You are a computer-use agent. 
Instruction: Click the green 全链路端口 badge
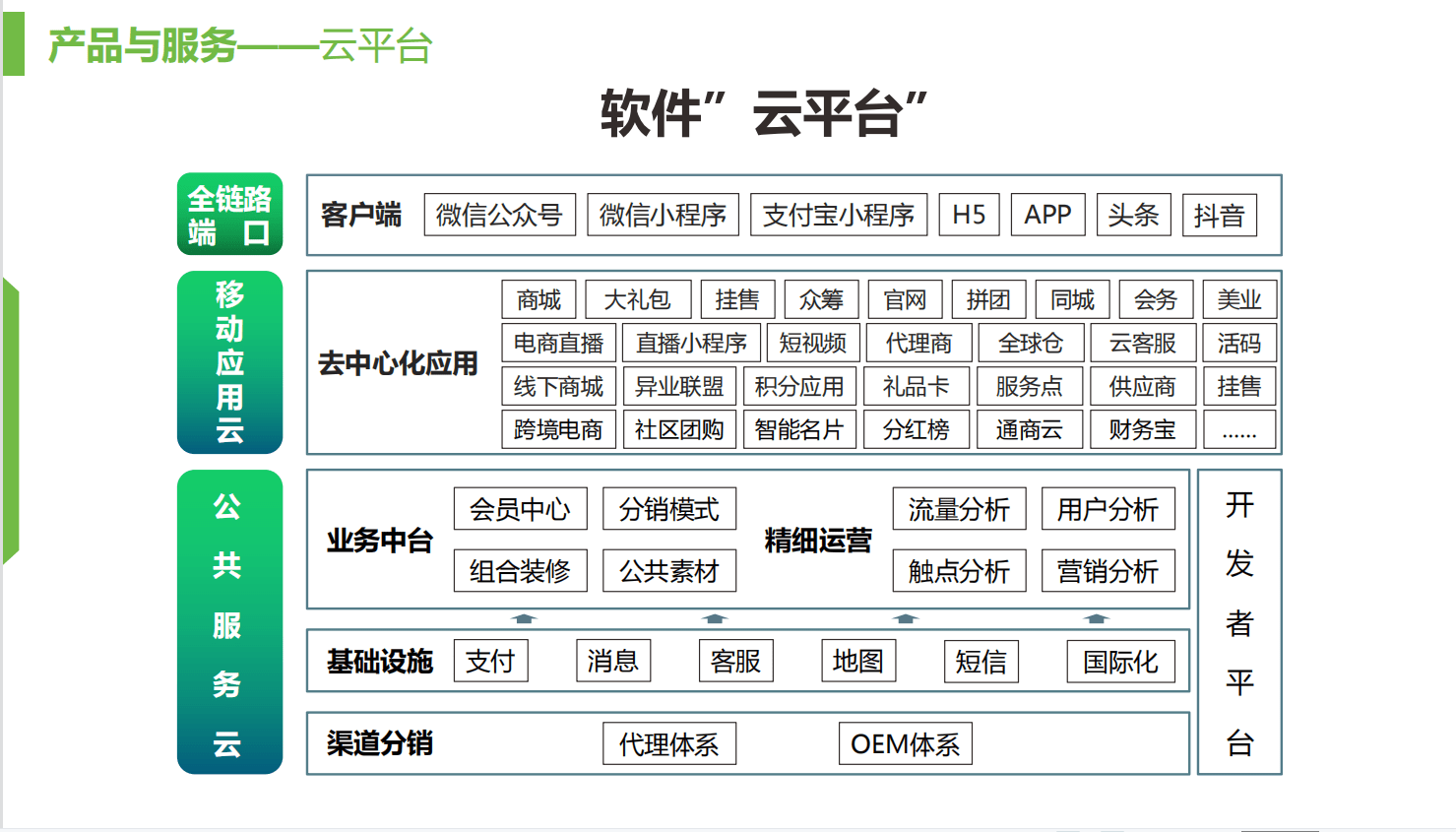click(x=230, y=215)
